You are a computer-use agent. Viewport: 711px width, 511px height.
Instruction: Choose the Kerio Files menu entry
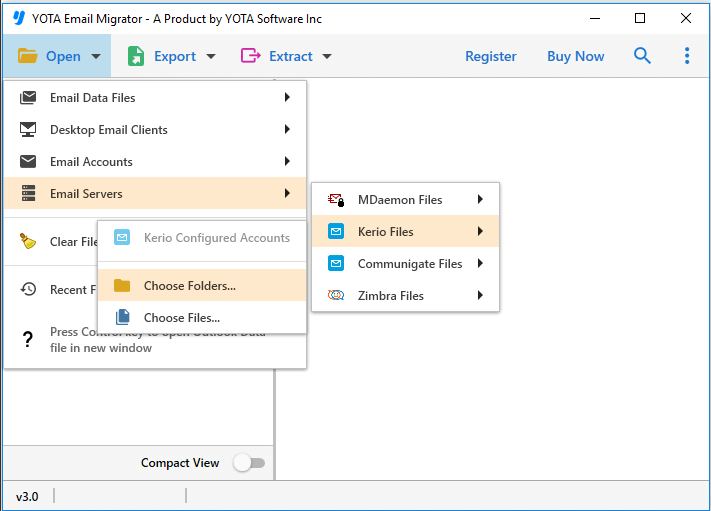click(x=405, y=231)
